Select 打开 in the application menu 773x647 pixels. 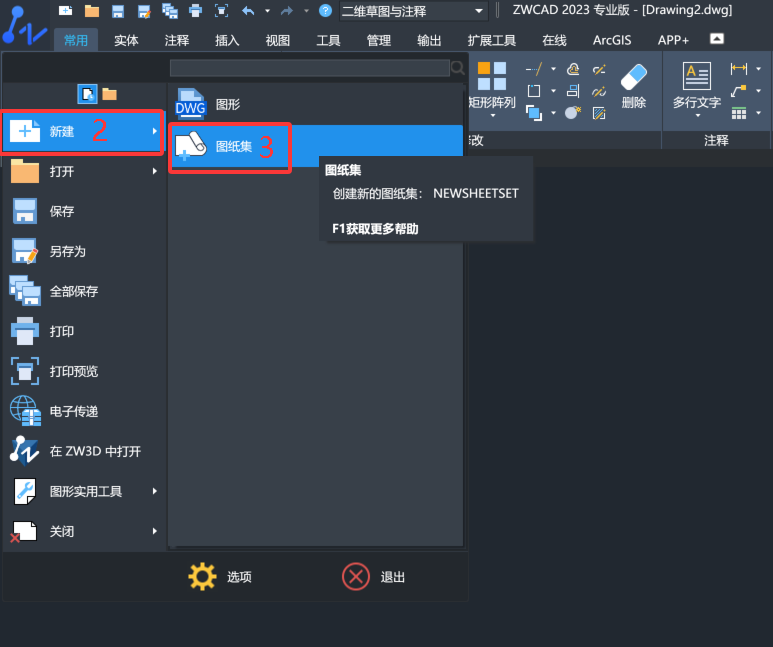83,171
